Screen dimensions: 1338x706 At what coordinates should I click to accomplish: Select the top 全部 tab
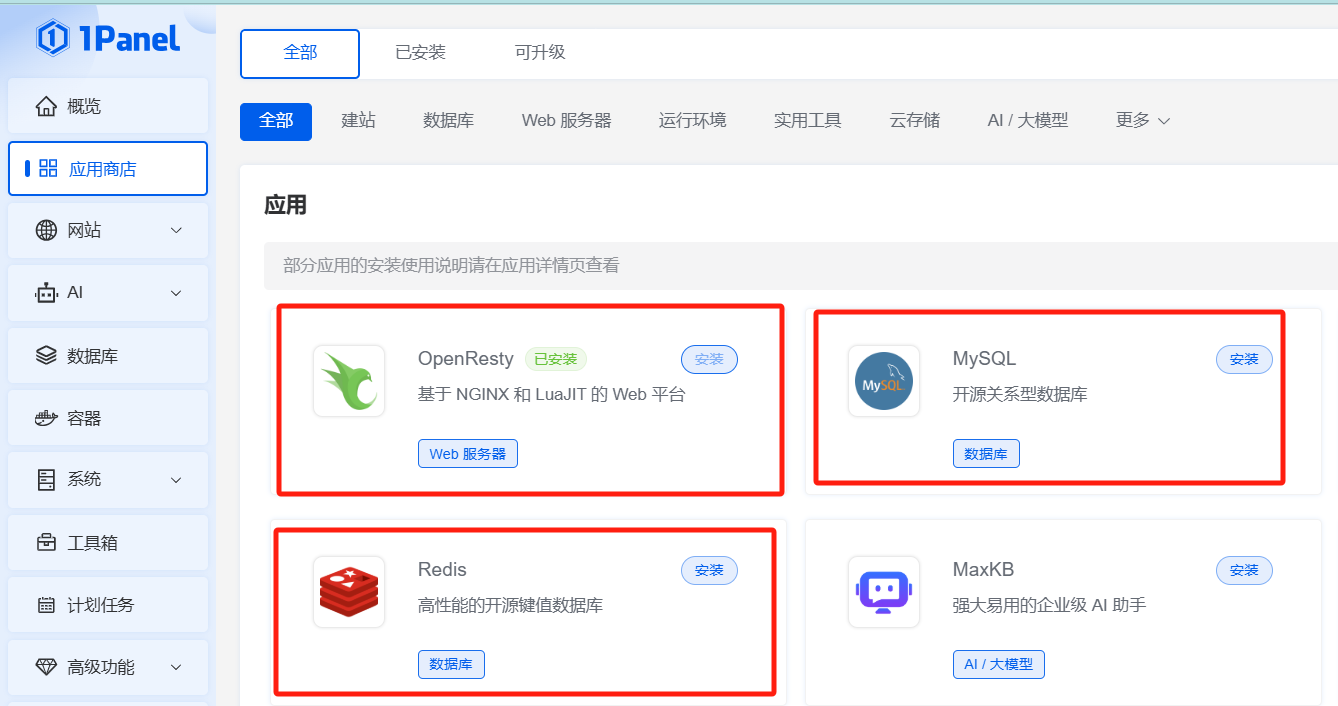coord(300,53)
